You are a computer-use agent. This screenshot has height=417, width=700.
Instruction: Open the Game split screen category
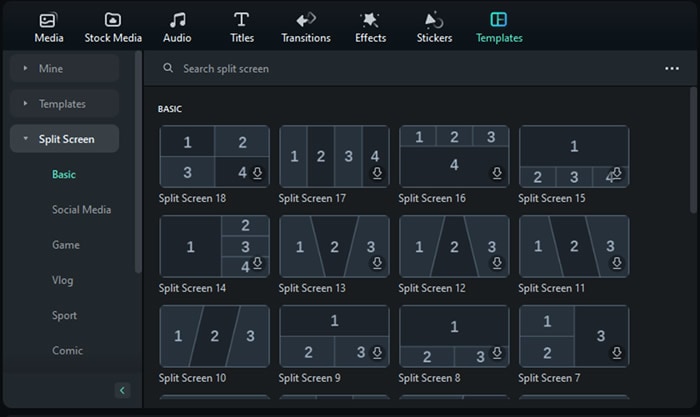pos(66,245)
